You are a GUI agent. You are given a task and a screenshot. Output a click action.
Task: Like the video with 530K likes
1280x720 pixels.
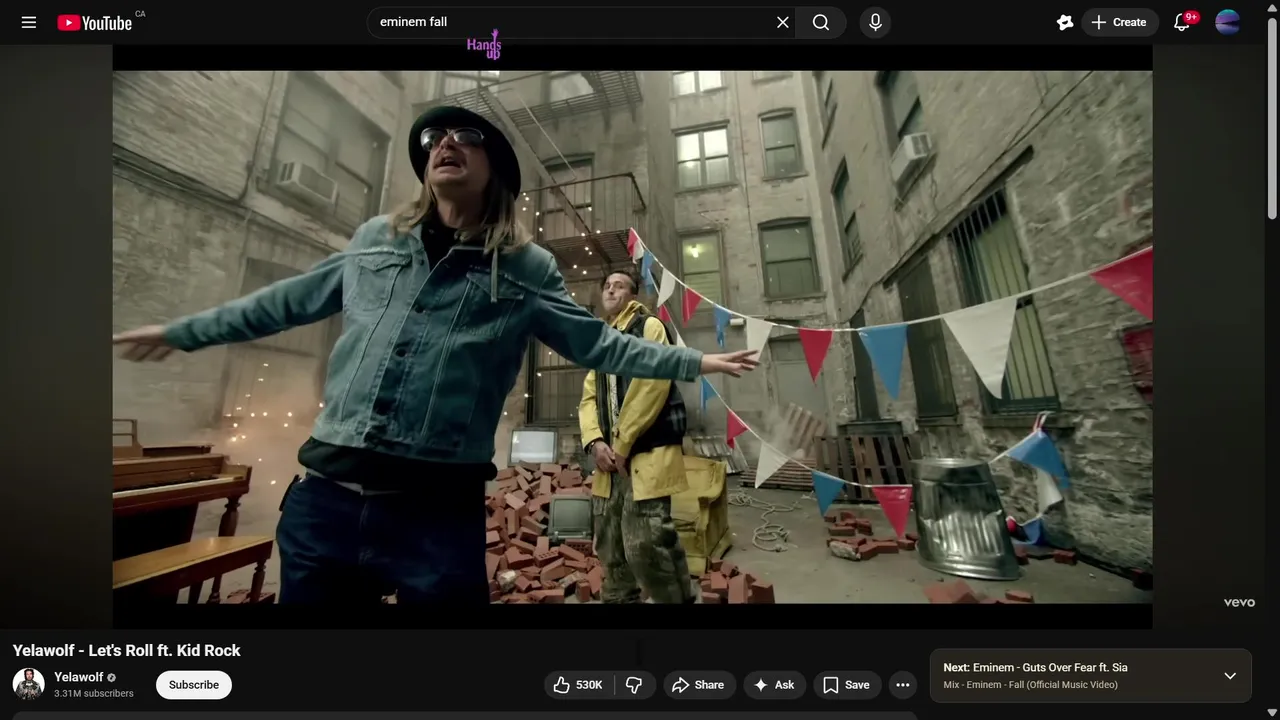(578, 685)
